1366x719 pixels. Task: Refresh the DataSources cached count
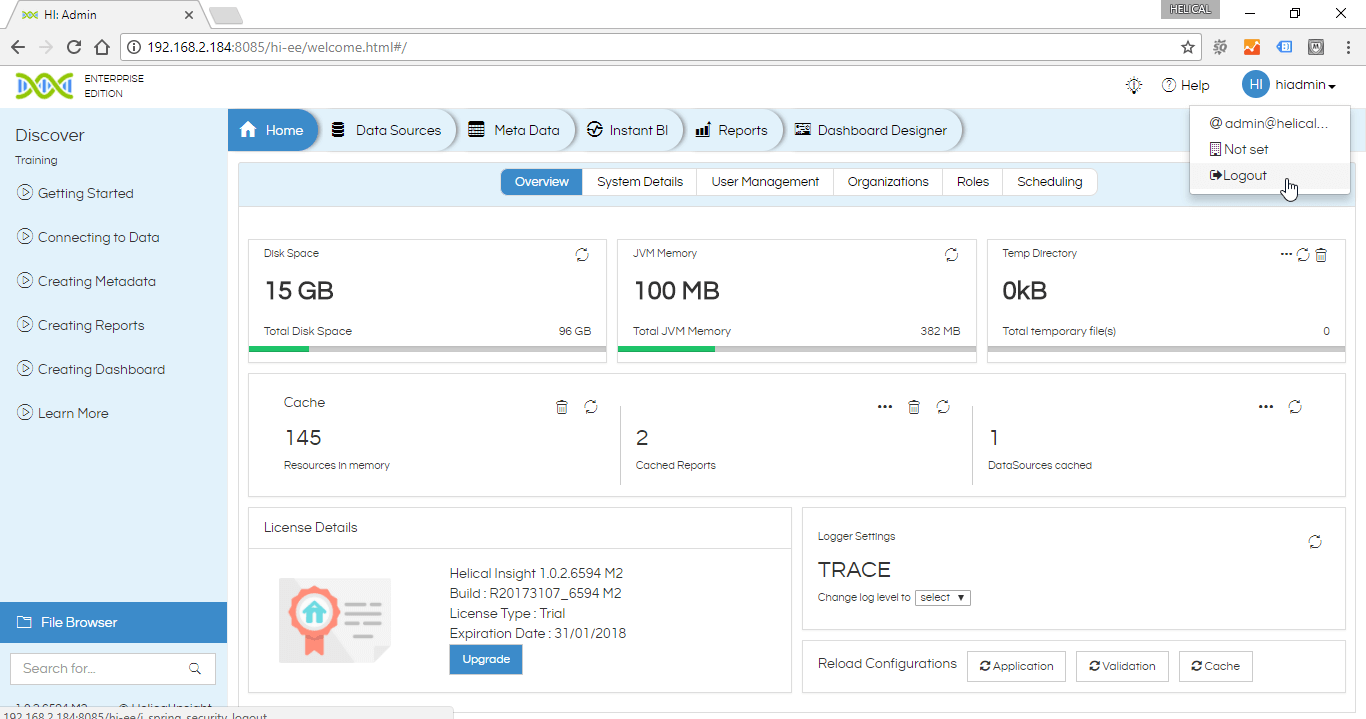click(1295, 407)
